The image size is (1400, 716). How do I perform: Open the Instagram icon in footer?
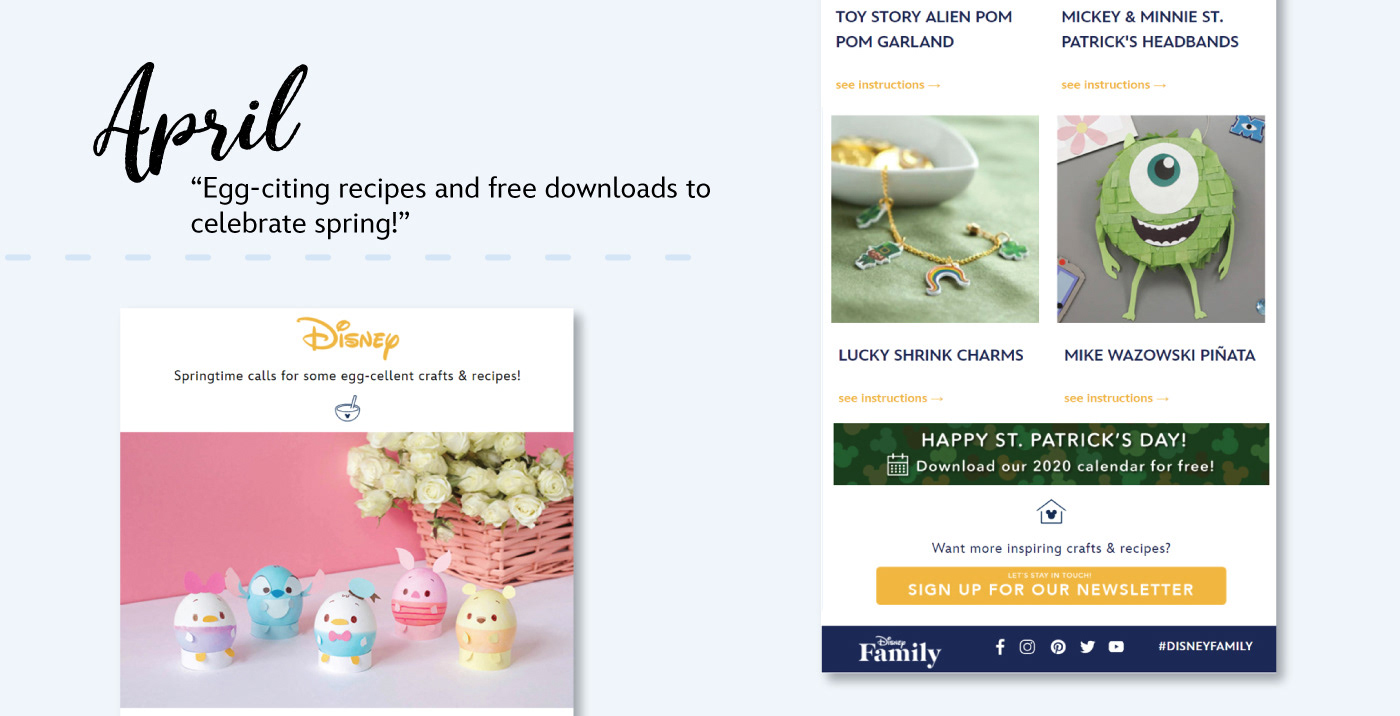[1027, 647]
